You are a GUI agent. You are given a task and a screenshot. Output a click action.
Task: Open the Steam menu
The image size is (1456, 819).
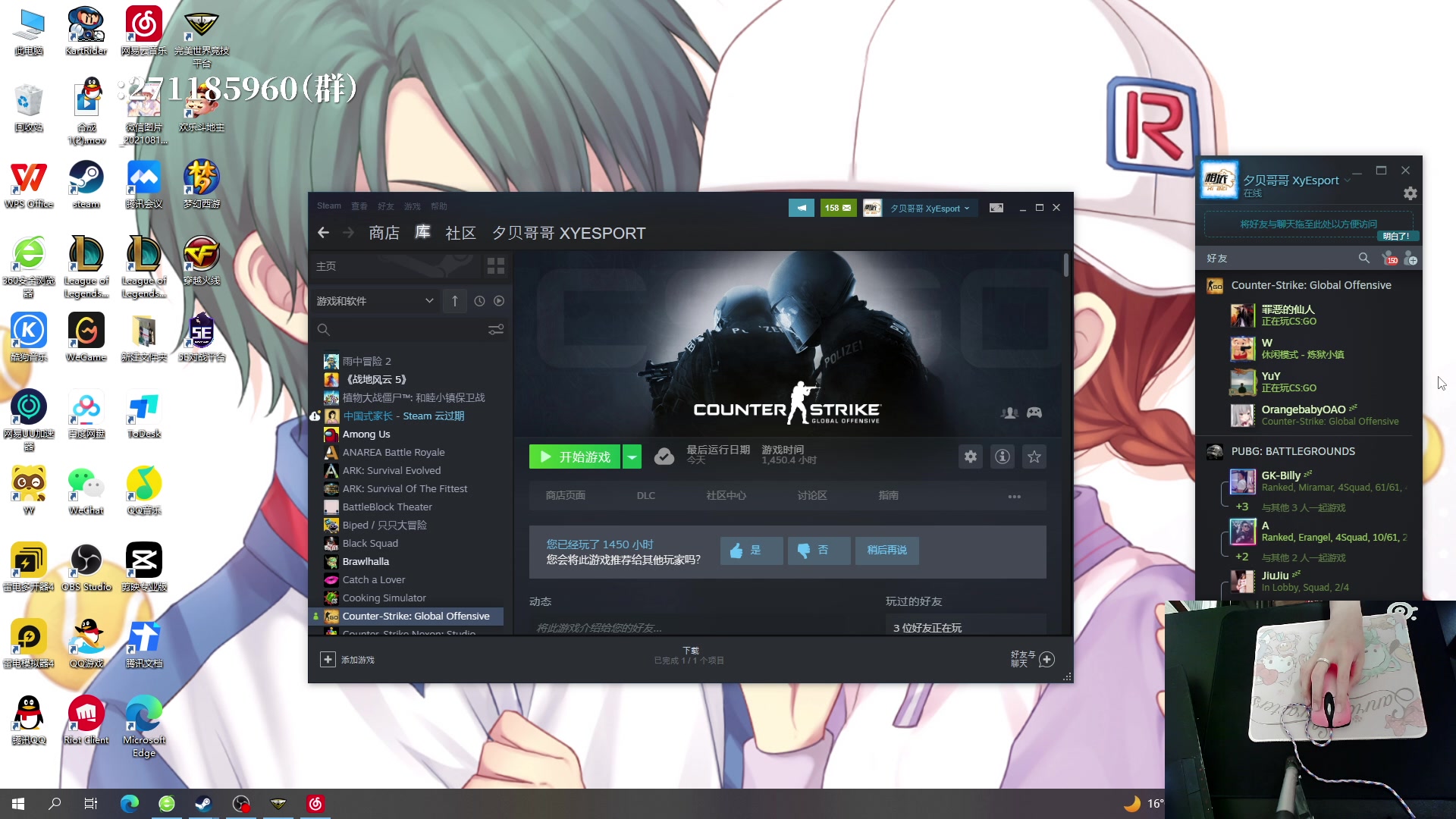pos(329,206)
